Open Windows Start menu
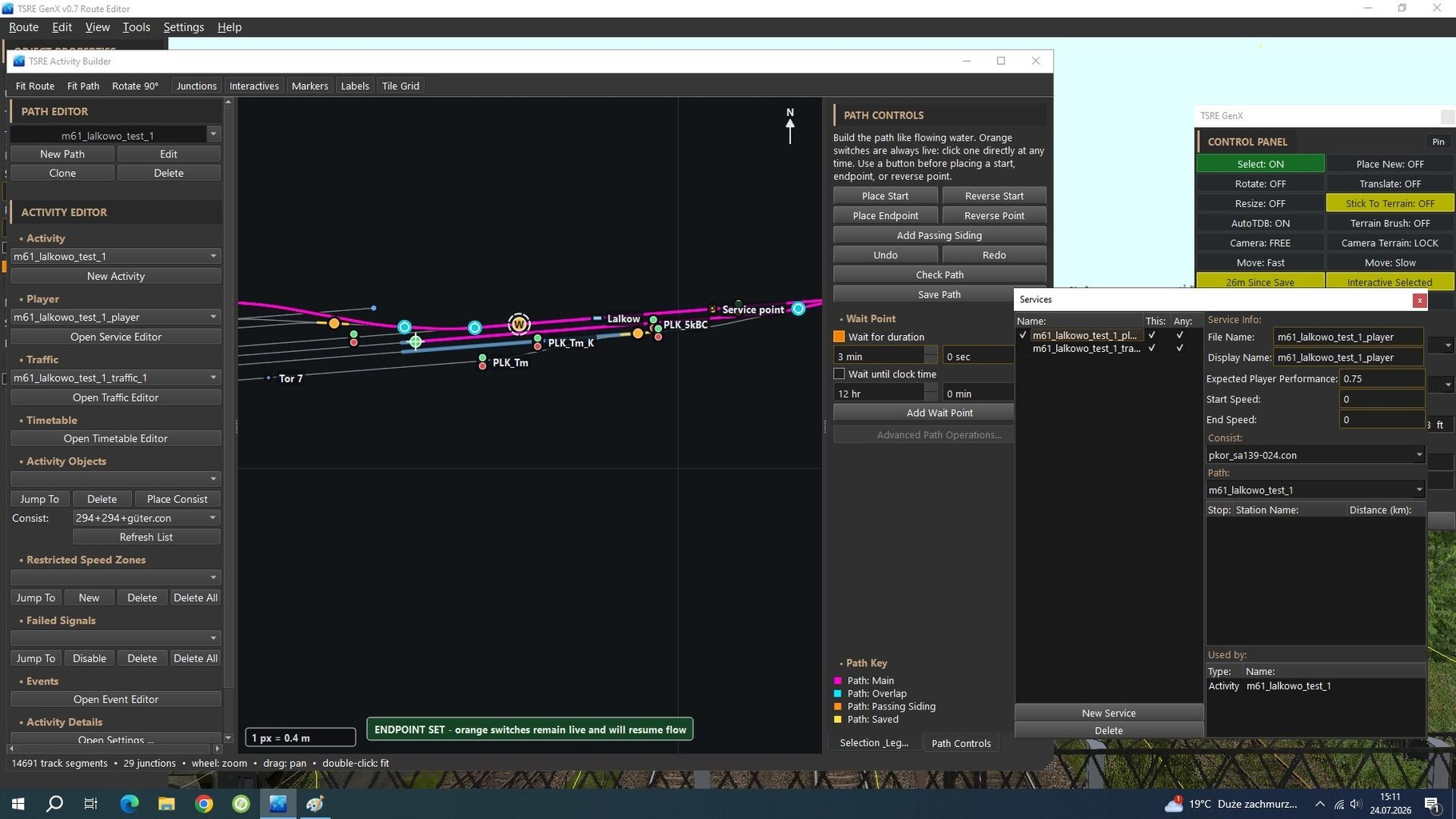Viewport: 1456px width, 819px height. pos(18,804)
